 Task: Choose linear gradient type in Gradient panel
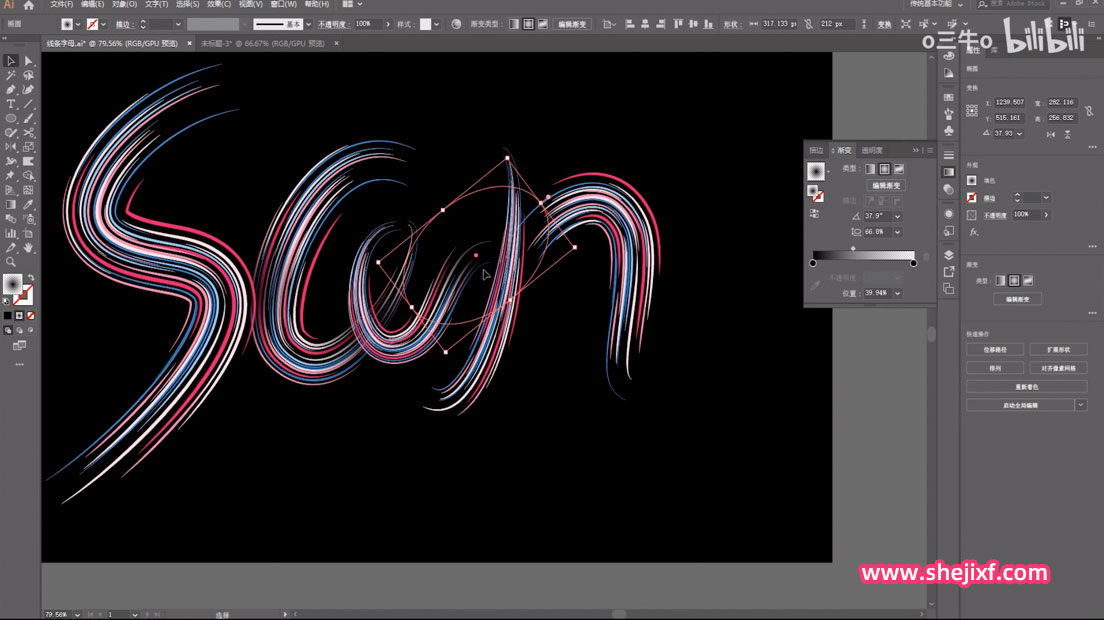870,169
